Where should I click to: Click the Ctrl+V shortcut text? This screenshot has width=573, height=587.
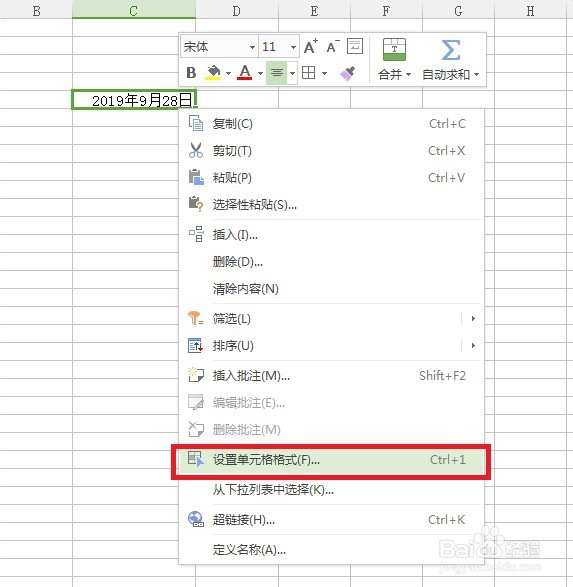click(446, 177)
